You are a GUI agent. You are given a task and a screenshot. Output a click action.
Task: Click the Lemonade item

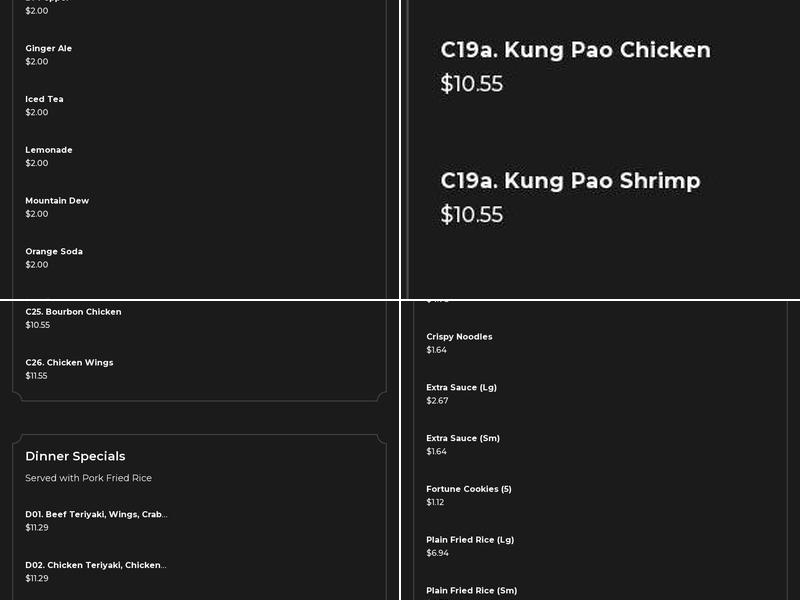click(48, 149)
